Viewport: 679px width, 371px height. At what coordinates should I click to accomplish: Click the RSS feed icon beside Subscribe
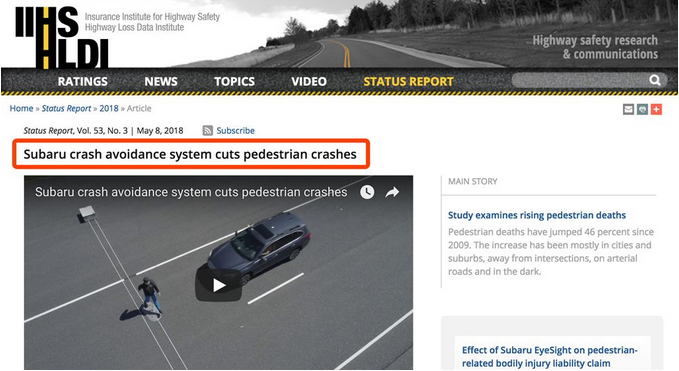coord(207,130)
